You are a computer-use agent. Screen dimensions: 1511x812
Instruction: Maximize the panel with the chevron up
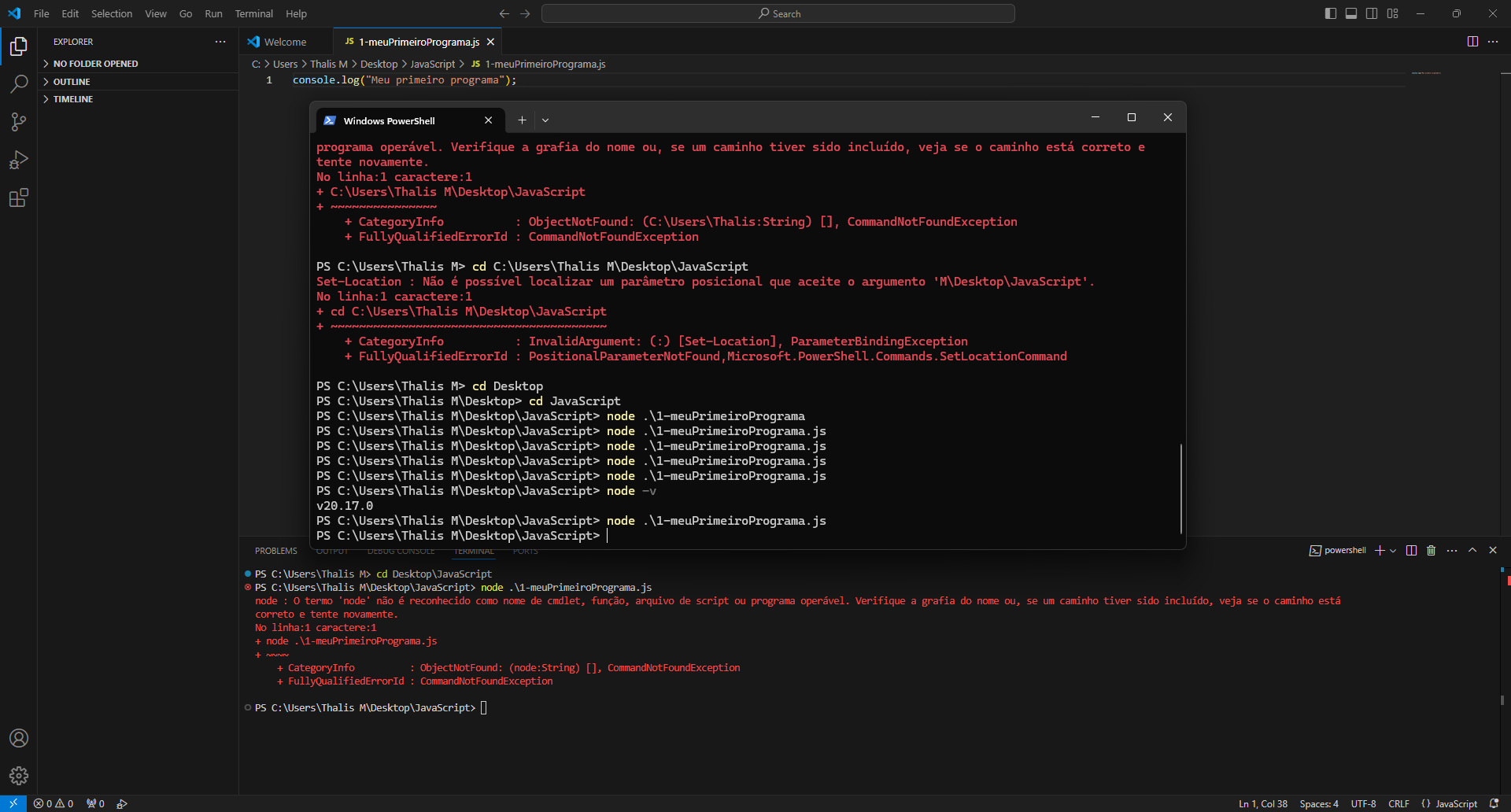pos(1472,550)
